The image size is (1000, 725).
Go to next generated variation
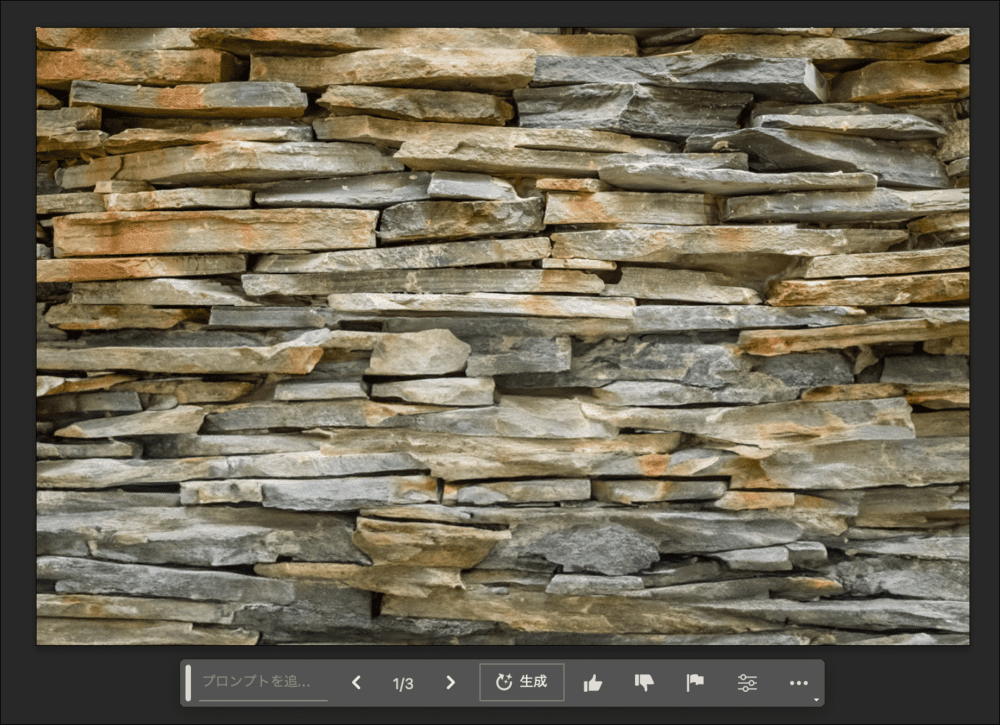tap(450, 683)
